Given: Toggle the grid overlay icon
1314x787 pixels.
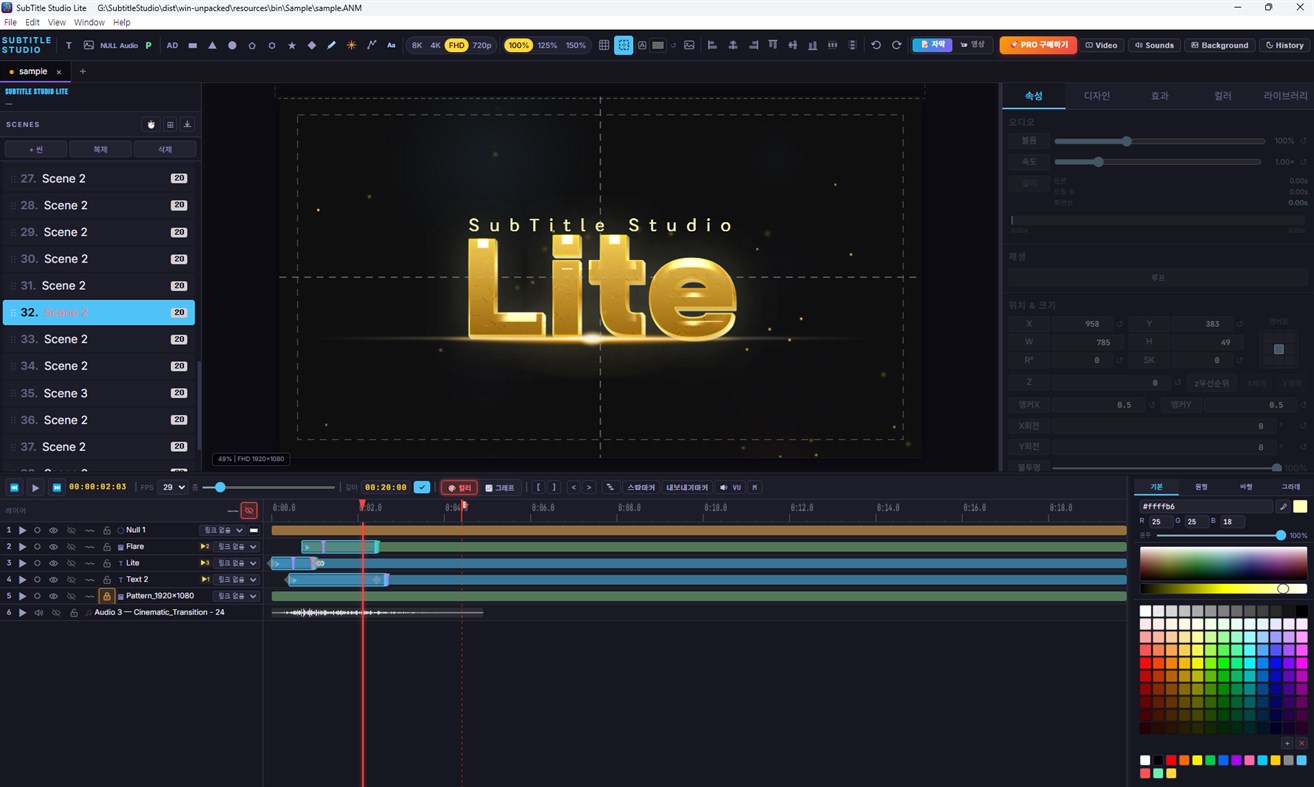Looking at the screenshot, I should click(604, 45).
